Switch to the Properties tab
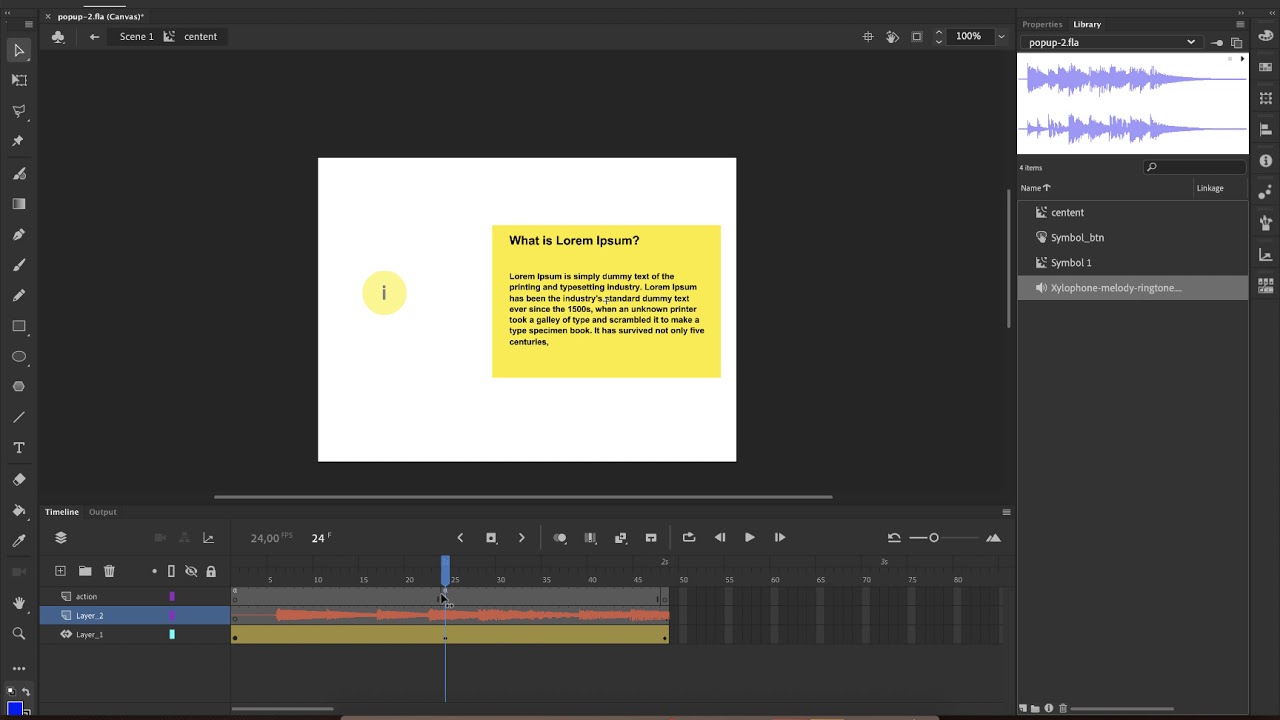This screenshot has height=720, width=1280. [x=1042, y=24]
